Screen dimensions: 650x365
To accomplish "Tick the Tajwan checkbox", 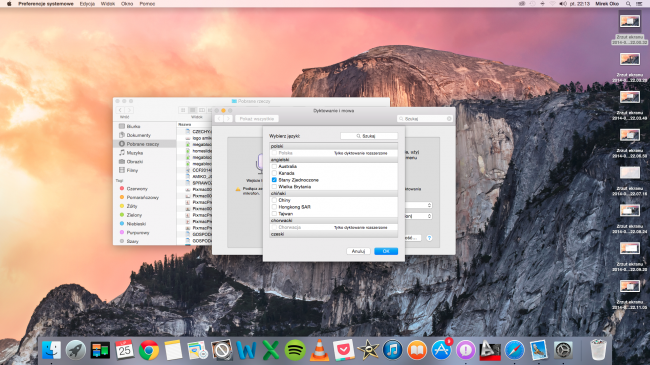I will [x=274, y=214].
